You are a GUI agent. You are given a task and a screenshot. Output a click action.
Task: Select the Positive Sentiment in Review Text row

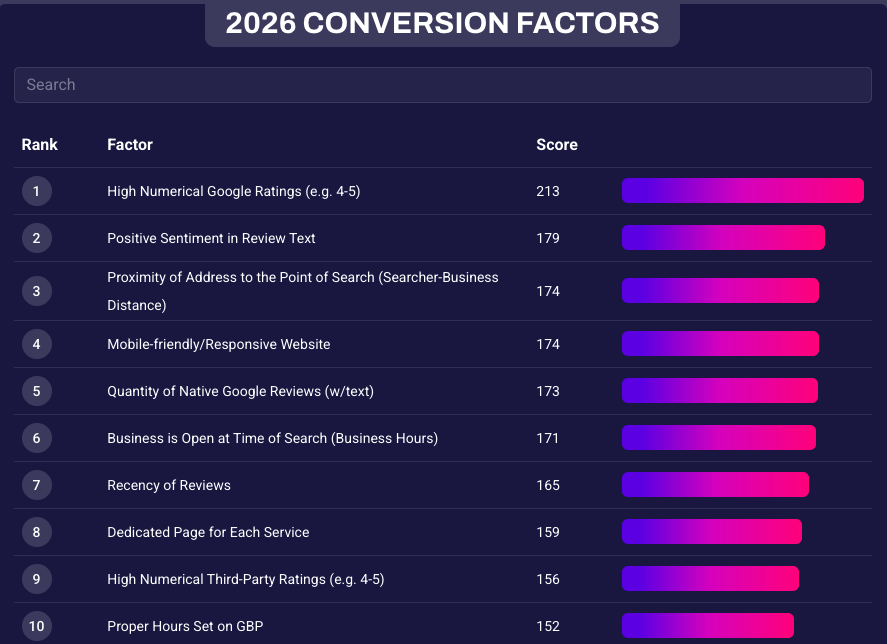[x=211, y=238]
